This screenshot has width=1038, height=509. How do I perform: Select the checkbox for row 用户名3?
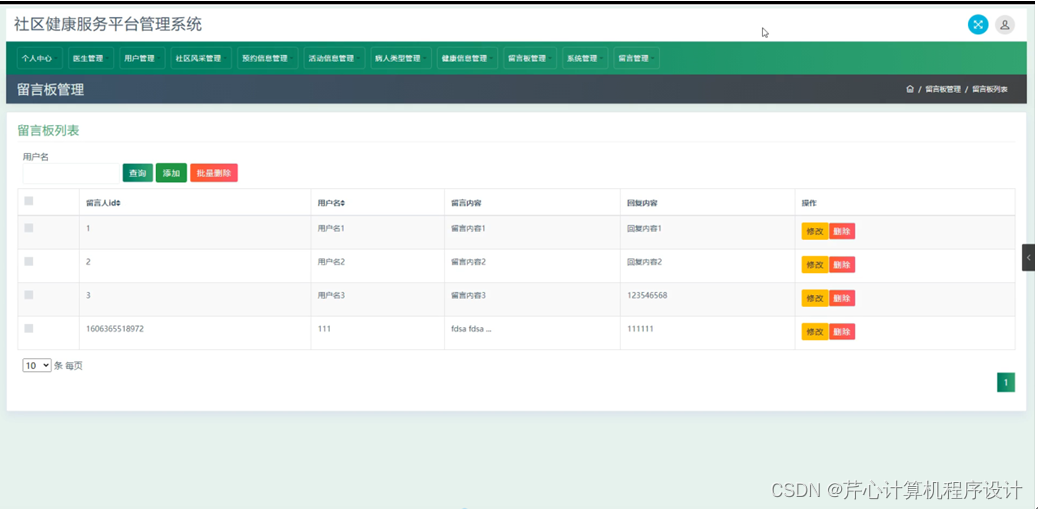28,295
